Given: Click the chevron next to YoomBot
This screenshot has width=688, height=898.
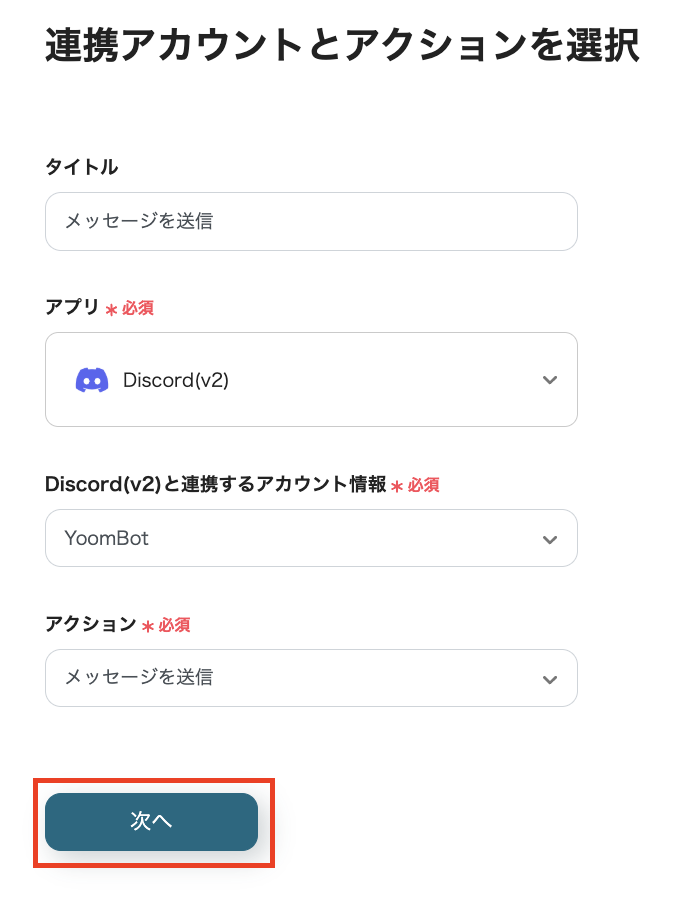Looking at the screenshot, I should pyautogui.click(x=549, y=538).
